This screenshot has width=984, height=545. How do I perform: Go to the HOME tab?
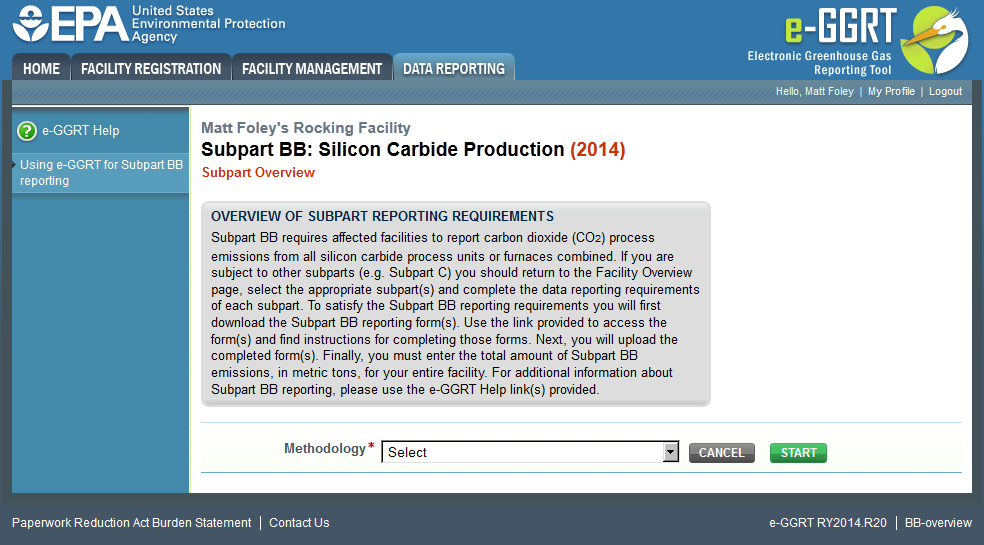click(x=41, y=68)
